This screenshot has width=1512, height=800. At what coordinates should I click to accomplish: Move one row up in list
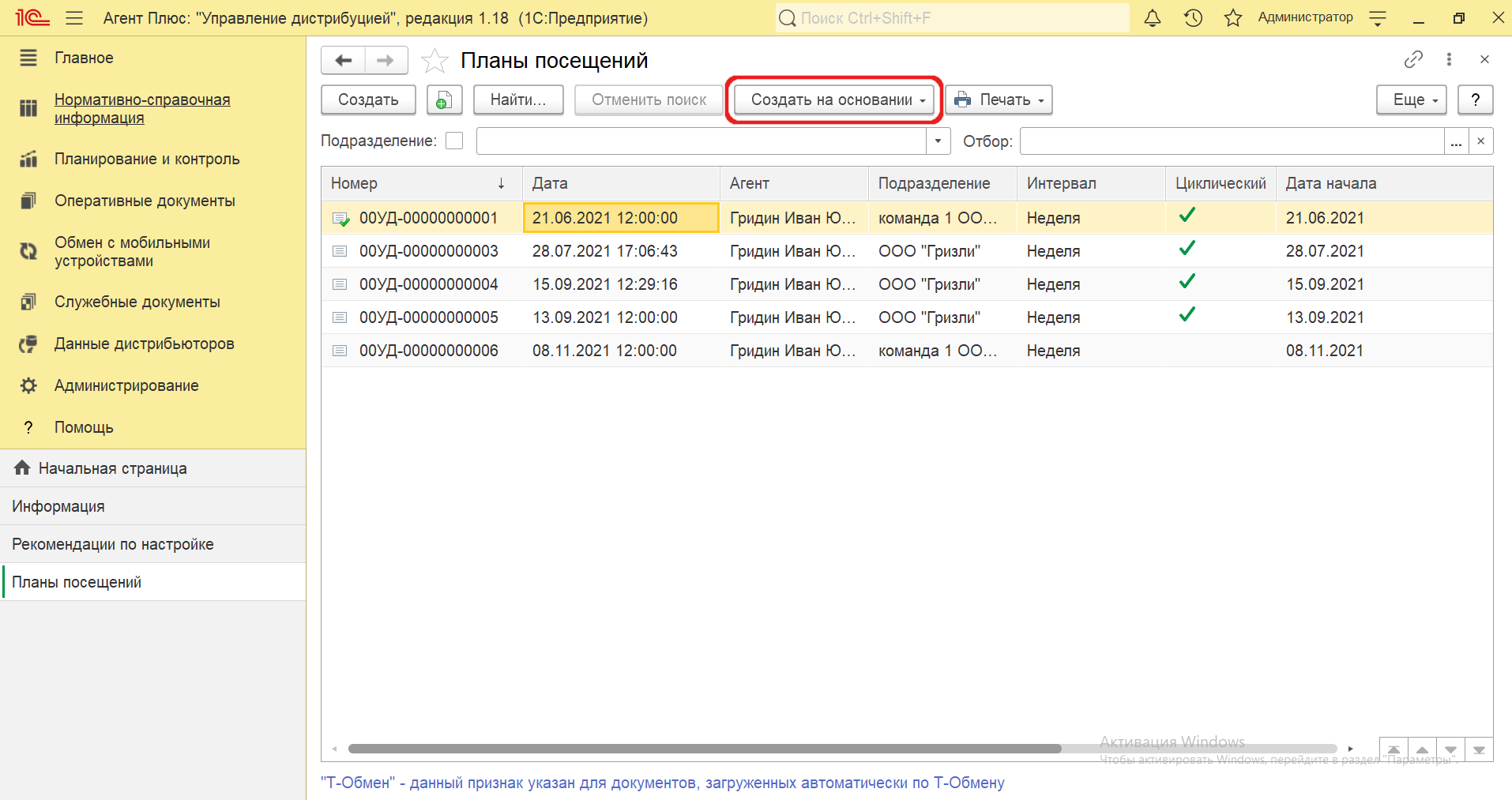(1422, 749)
